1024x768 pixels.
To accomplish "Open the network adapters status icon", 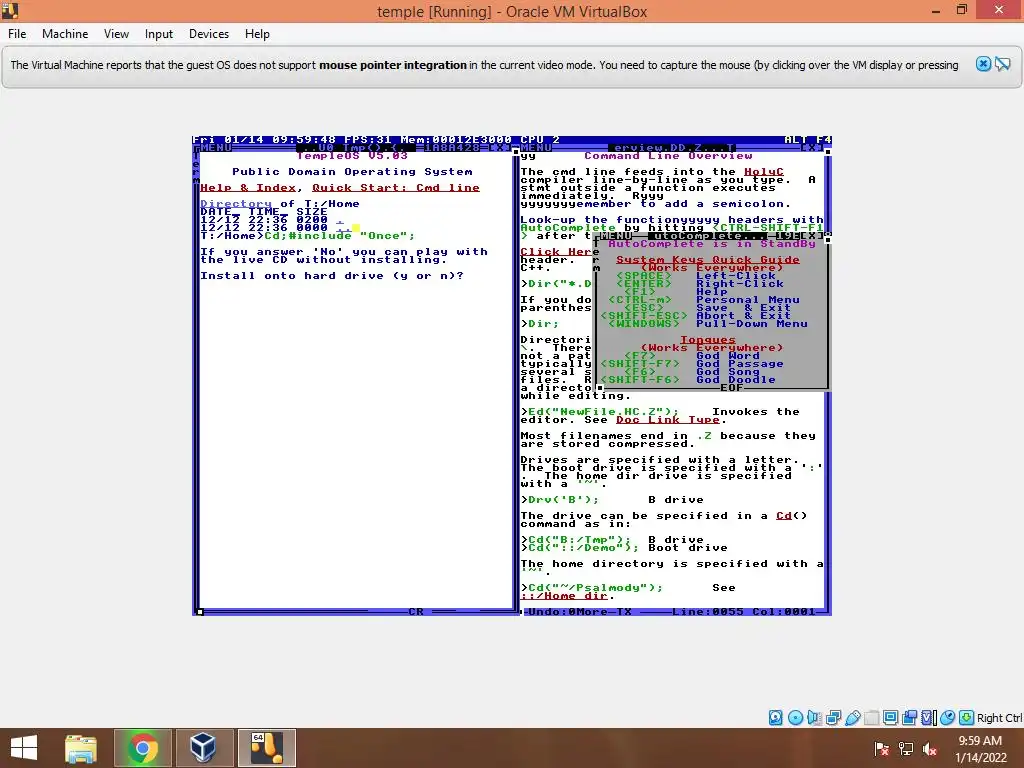I will tap(833, 718).
